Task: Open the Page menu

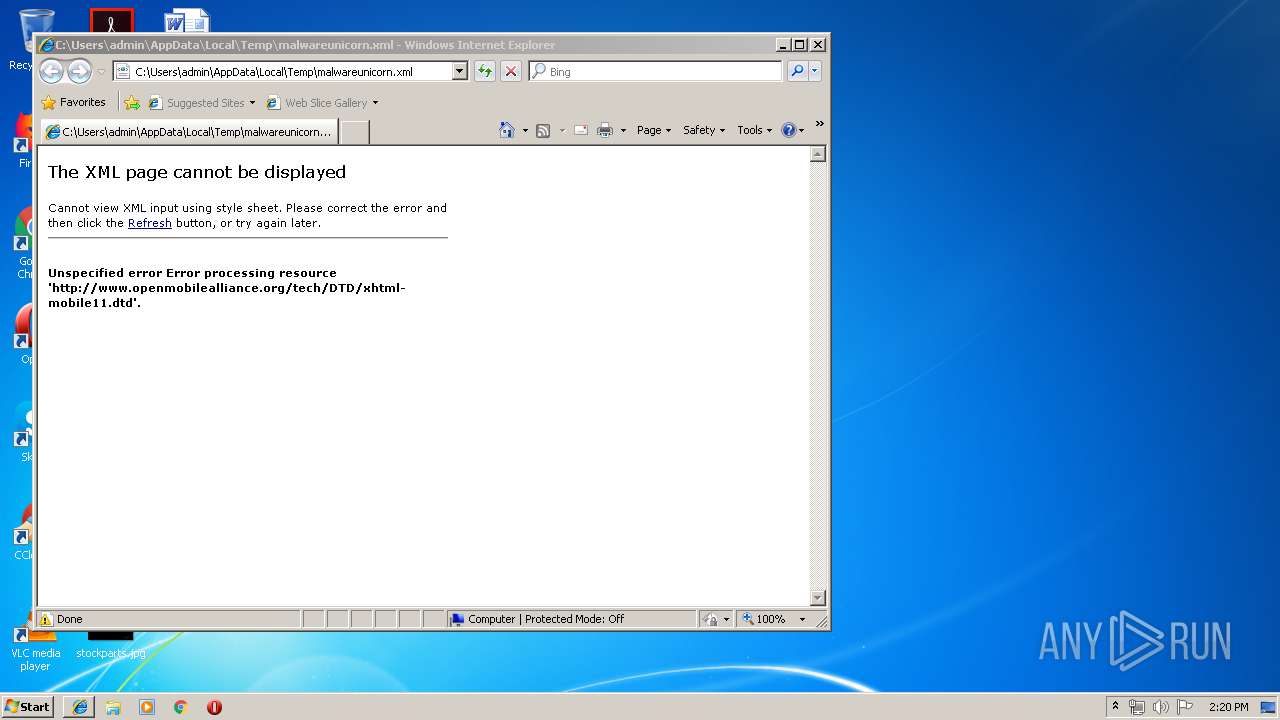Action: click(x=654, y=130)
